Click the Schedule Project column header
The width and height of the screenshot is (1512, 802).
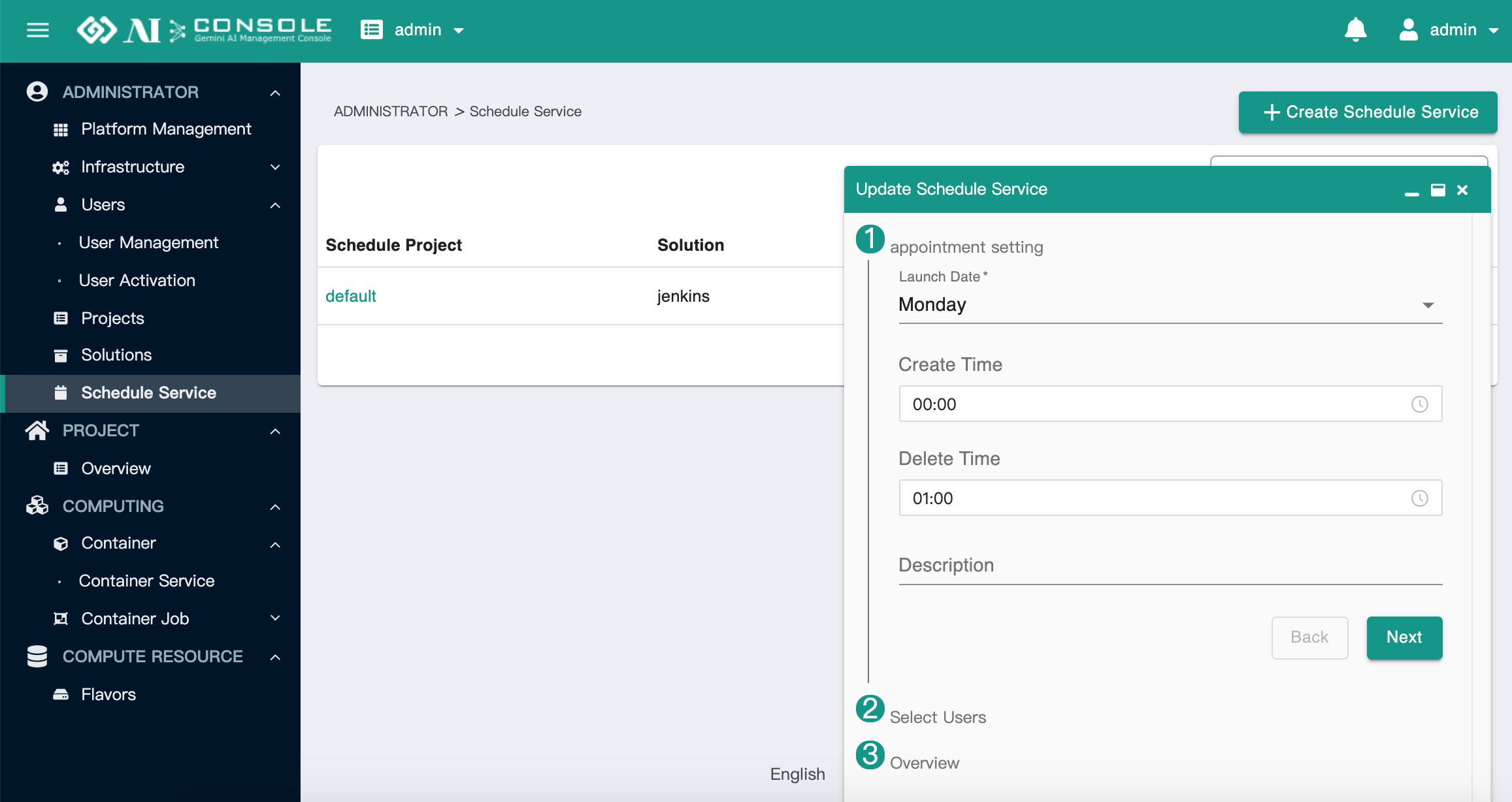coord(393,246)
